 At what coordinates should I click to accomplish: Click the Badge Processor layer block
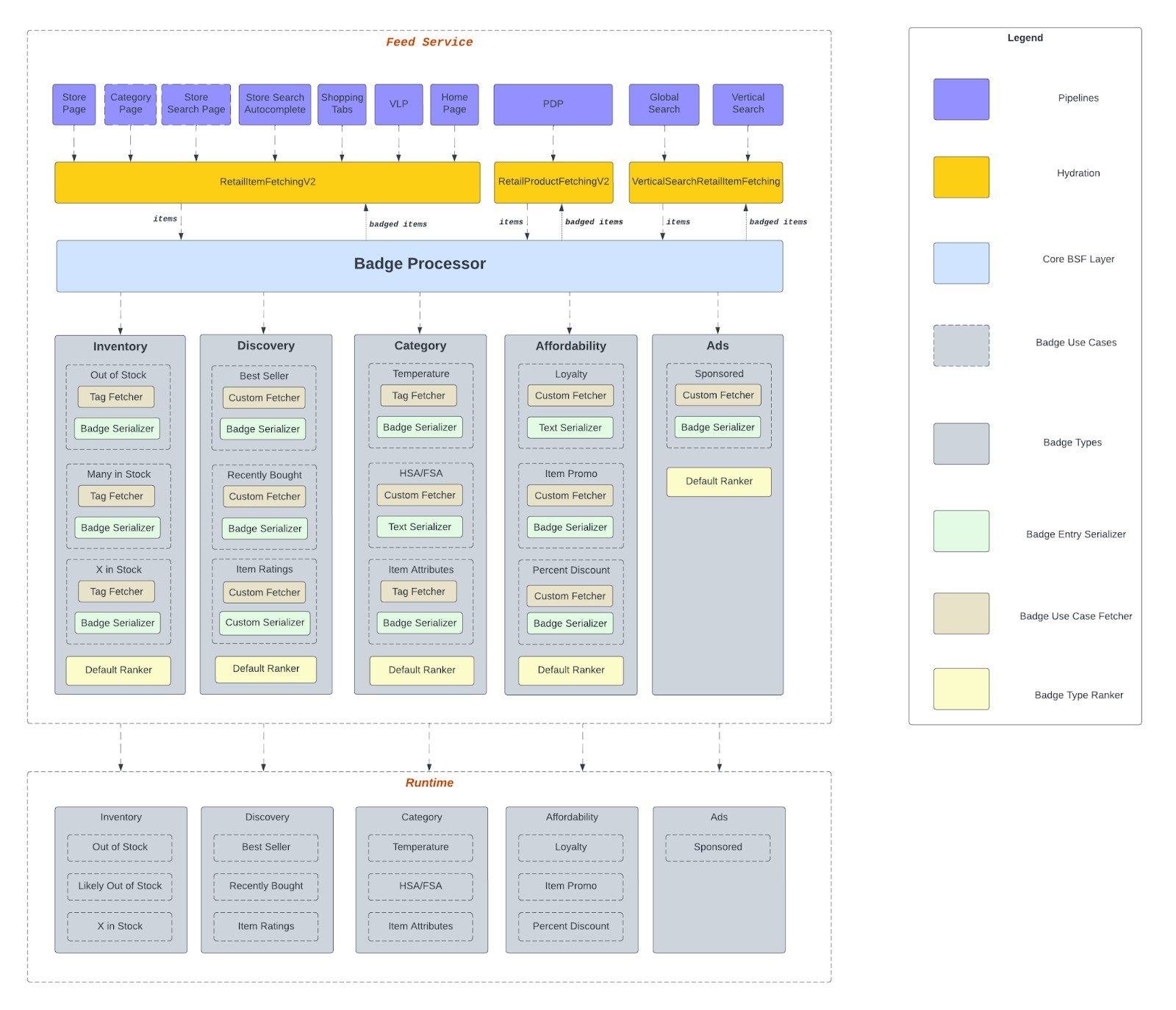[x=419, y=265]
